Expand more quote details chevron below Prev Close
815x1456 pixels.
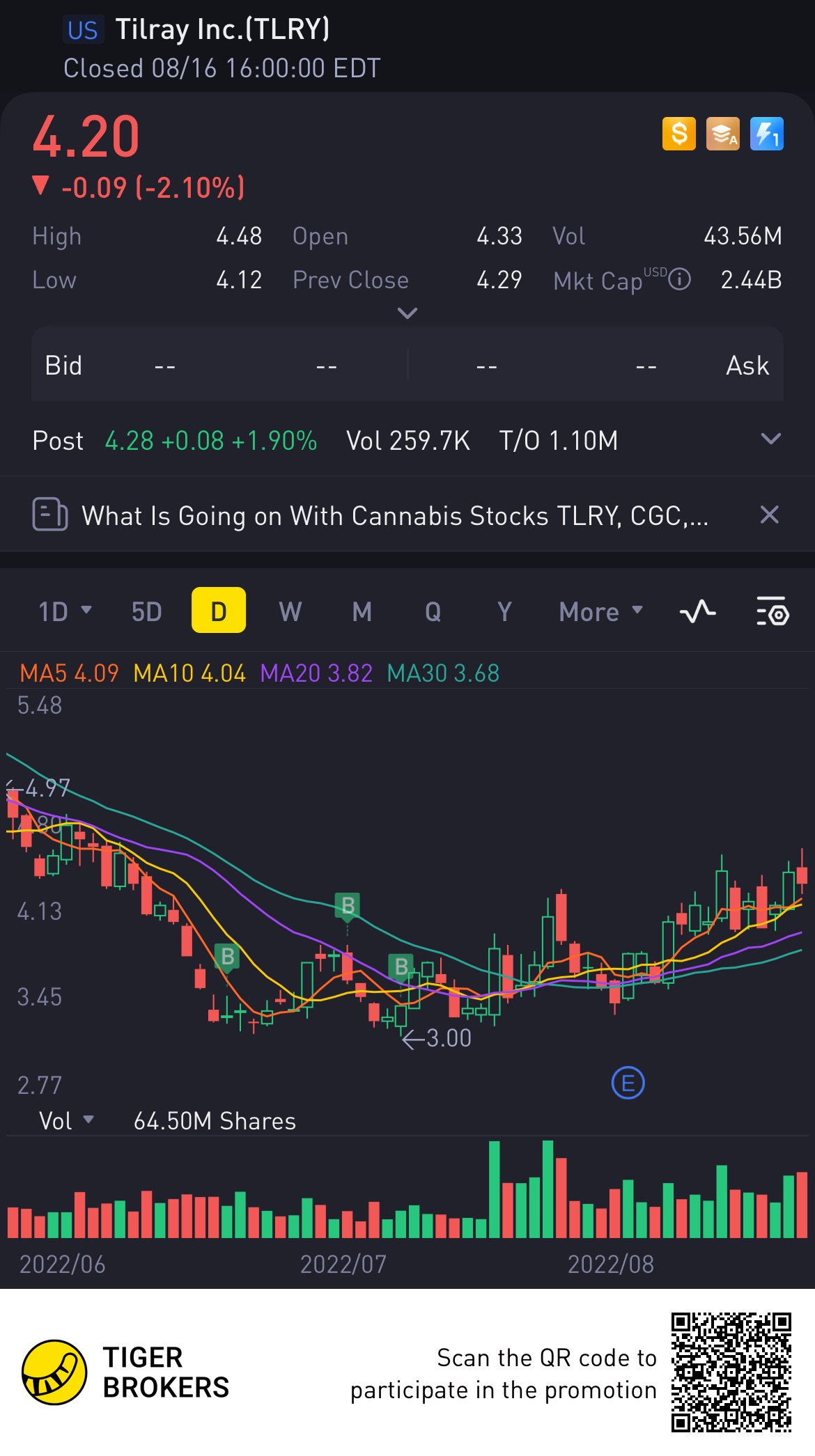(407, 313)
